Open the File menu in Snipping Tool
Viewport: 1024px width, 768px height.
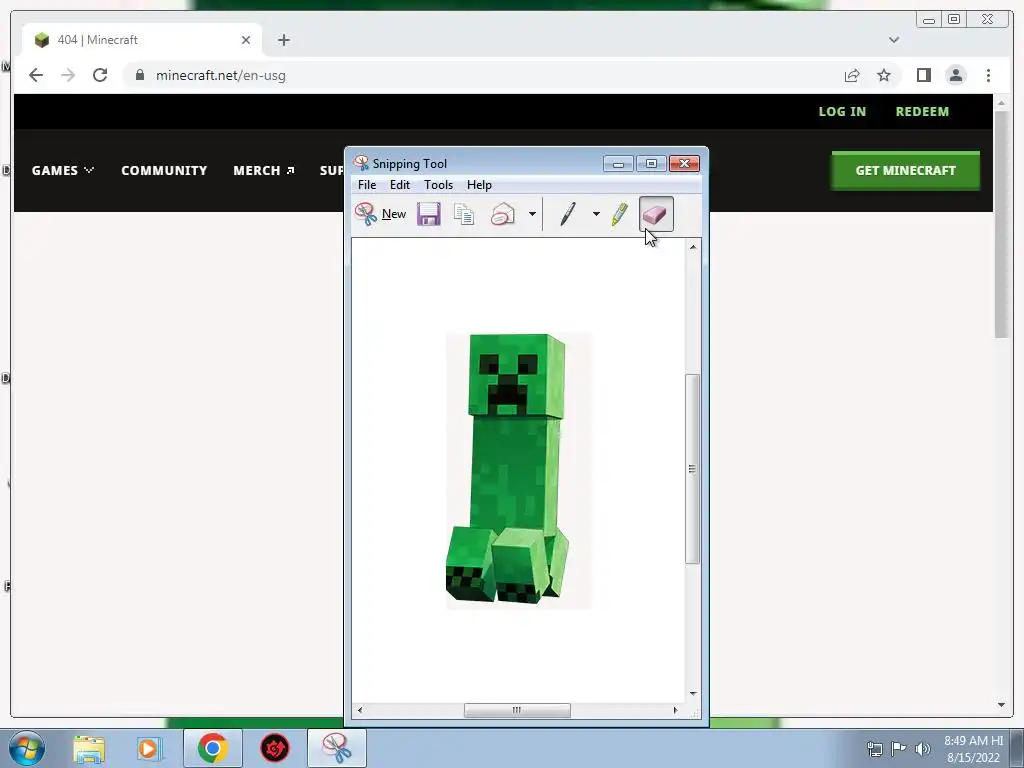coord(367,185)
